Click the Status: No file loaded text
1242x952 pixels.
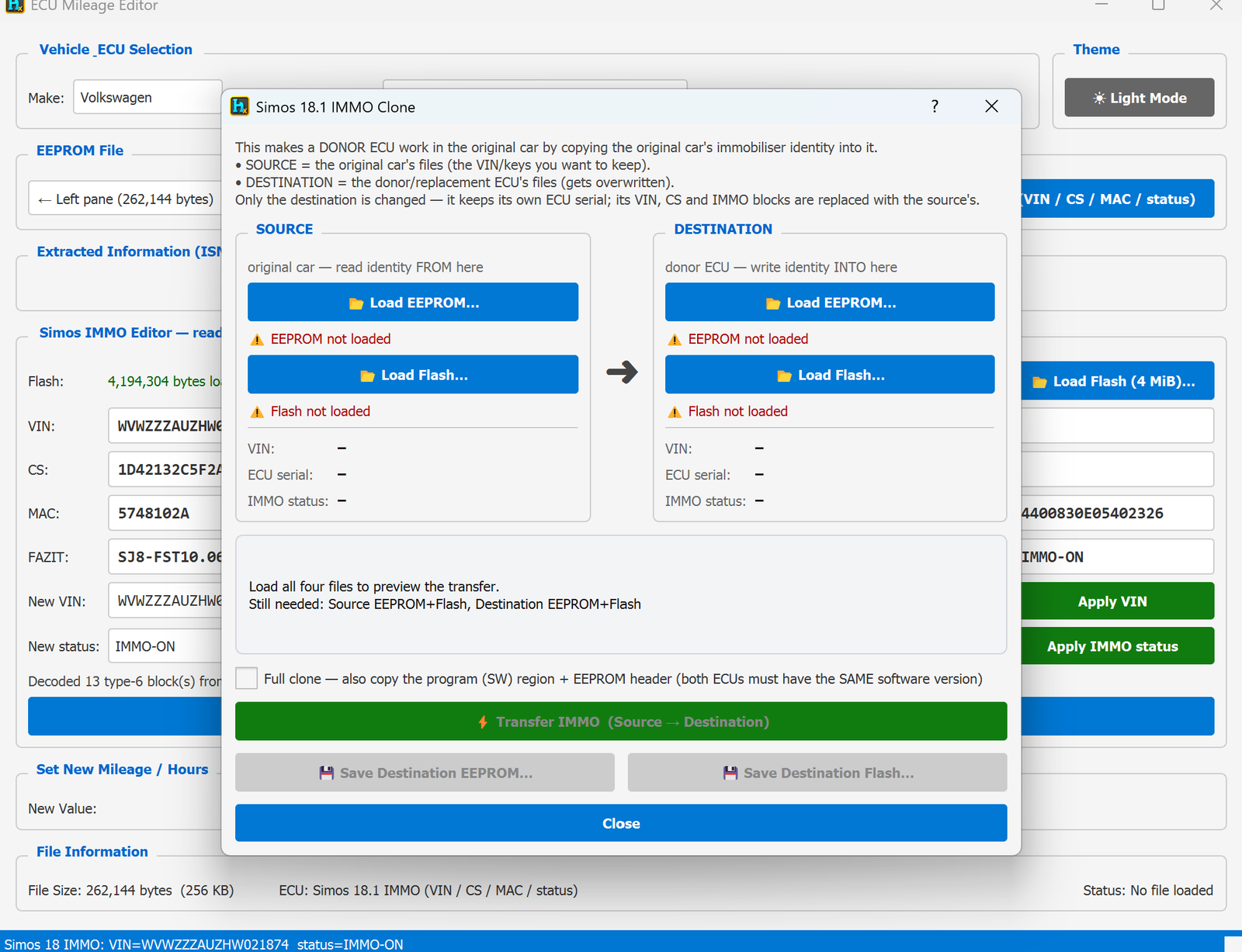point(1148,890)
